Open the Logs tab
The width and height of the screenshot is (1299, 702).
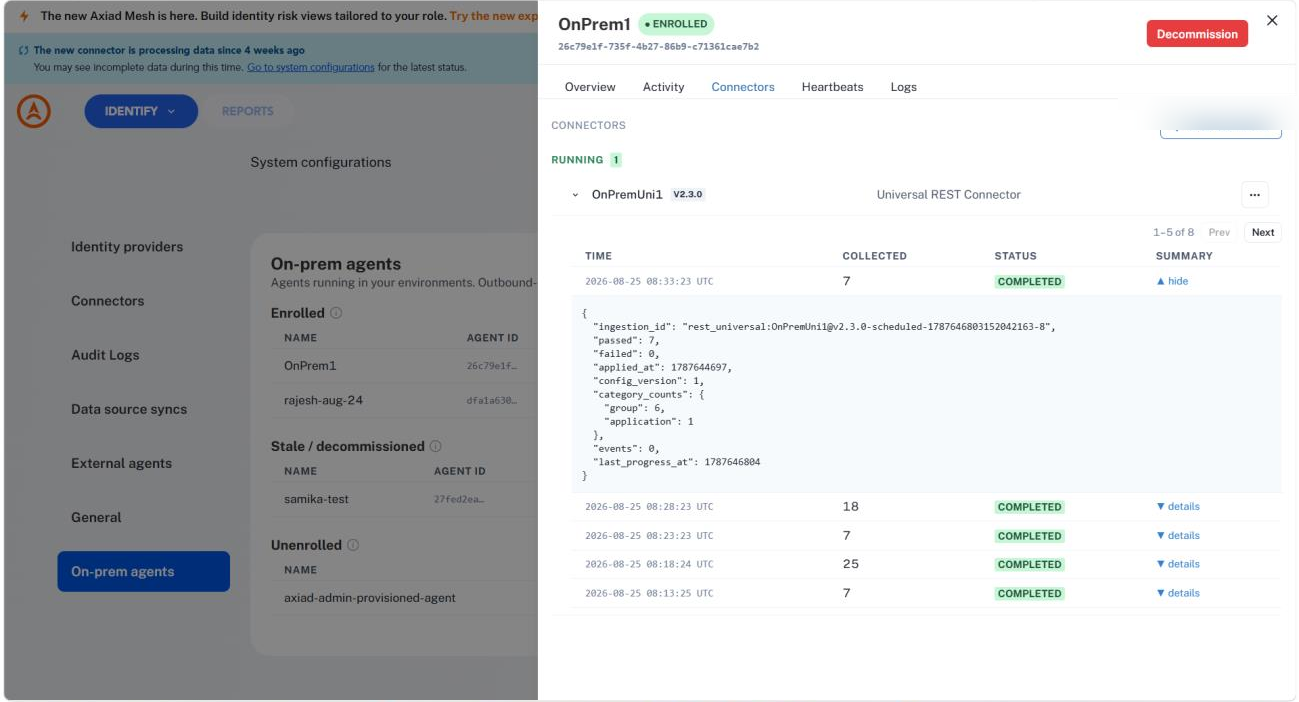coord(903,87)
